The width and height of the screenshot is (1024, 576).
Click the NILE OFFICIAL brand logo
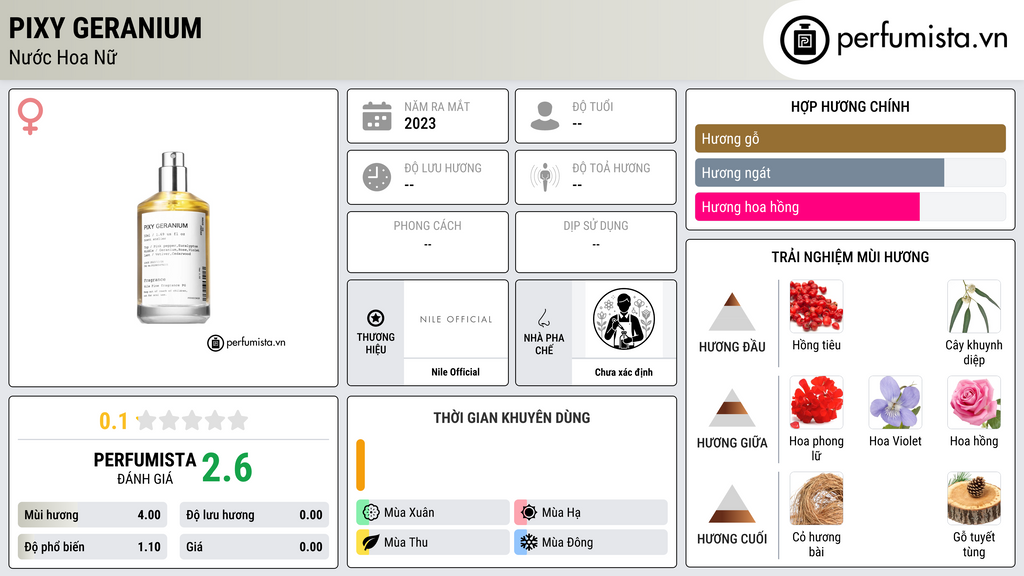(456, 319)
